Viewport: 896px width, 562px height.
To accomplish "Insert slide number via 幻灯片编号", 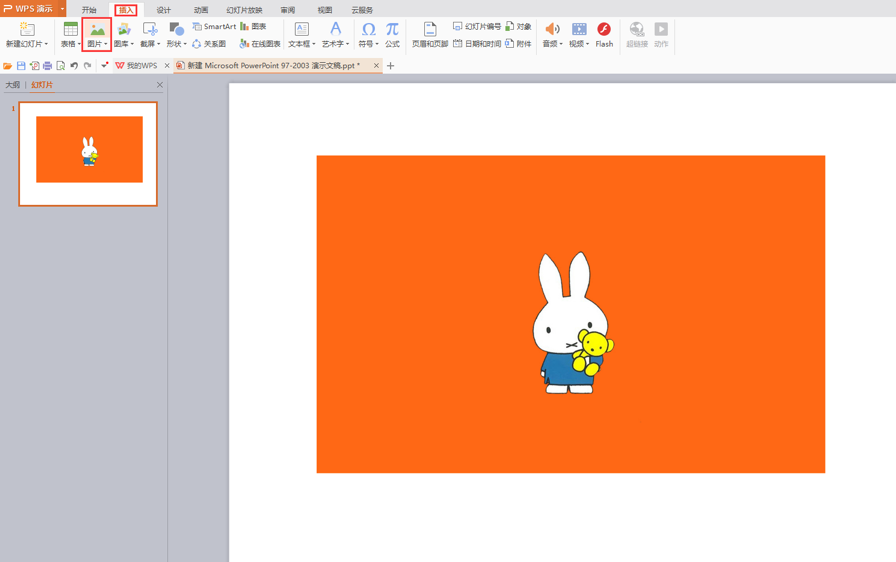I will pos(477,26).
